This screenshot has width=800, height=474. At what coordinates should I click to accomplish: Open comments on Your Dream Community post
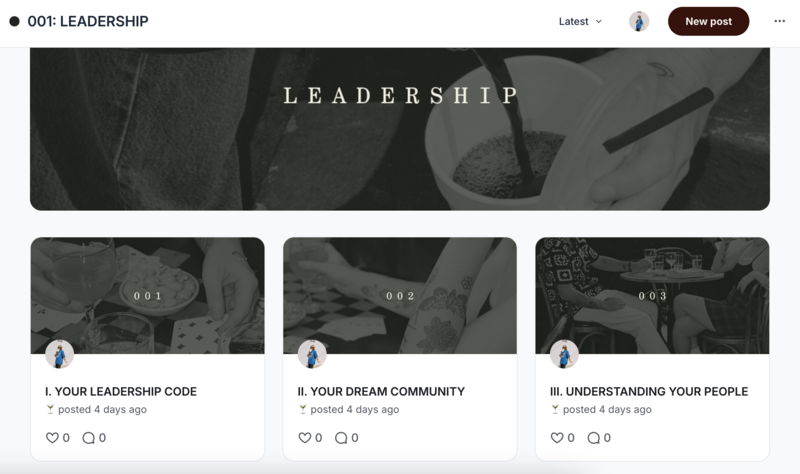point(341,438)
